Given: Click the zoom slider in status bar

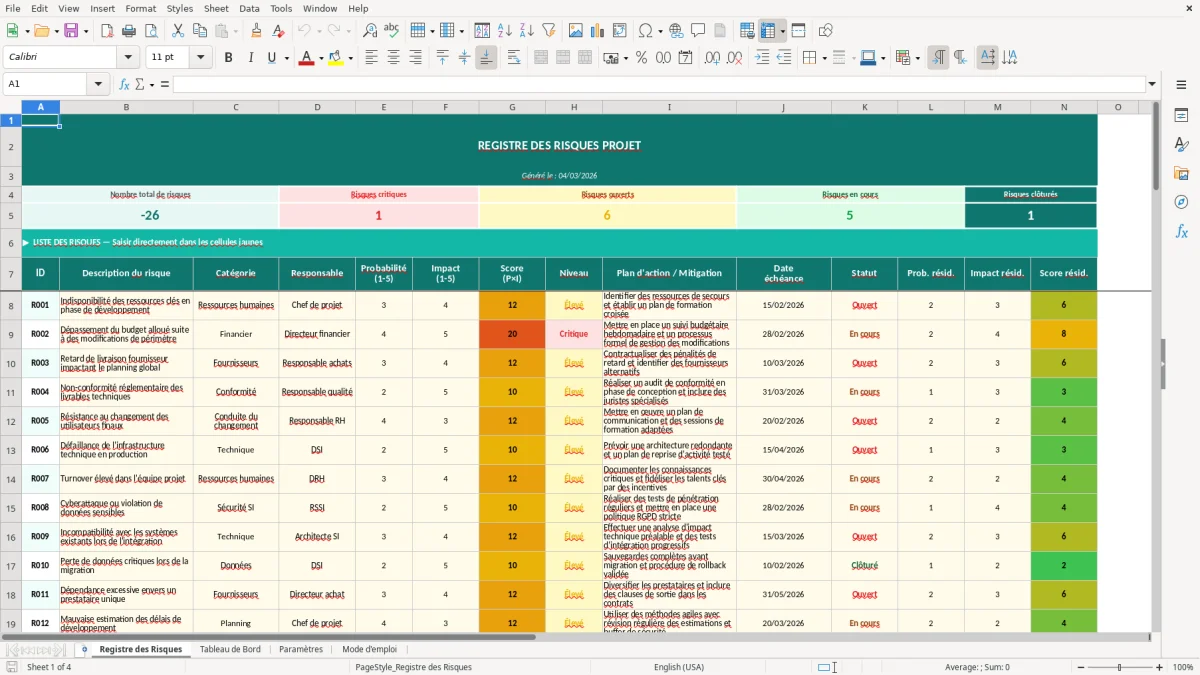Looking at the screenshot, I should 1120,667.
